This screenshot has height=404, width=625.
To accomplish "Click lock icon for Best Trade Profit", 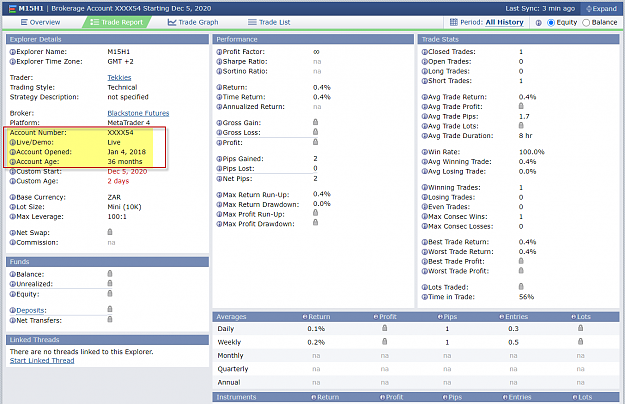I will 521,261.
